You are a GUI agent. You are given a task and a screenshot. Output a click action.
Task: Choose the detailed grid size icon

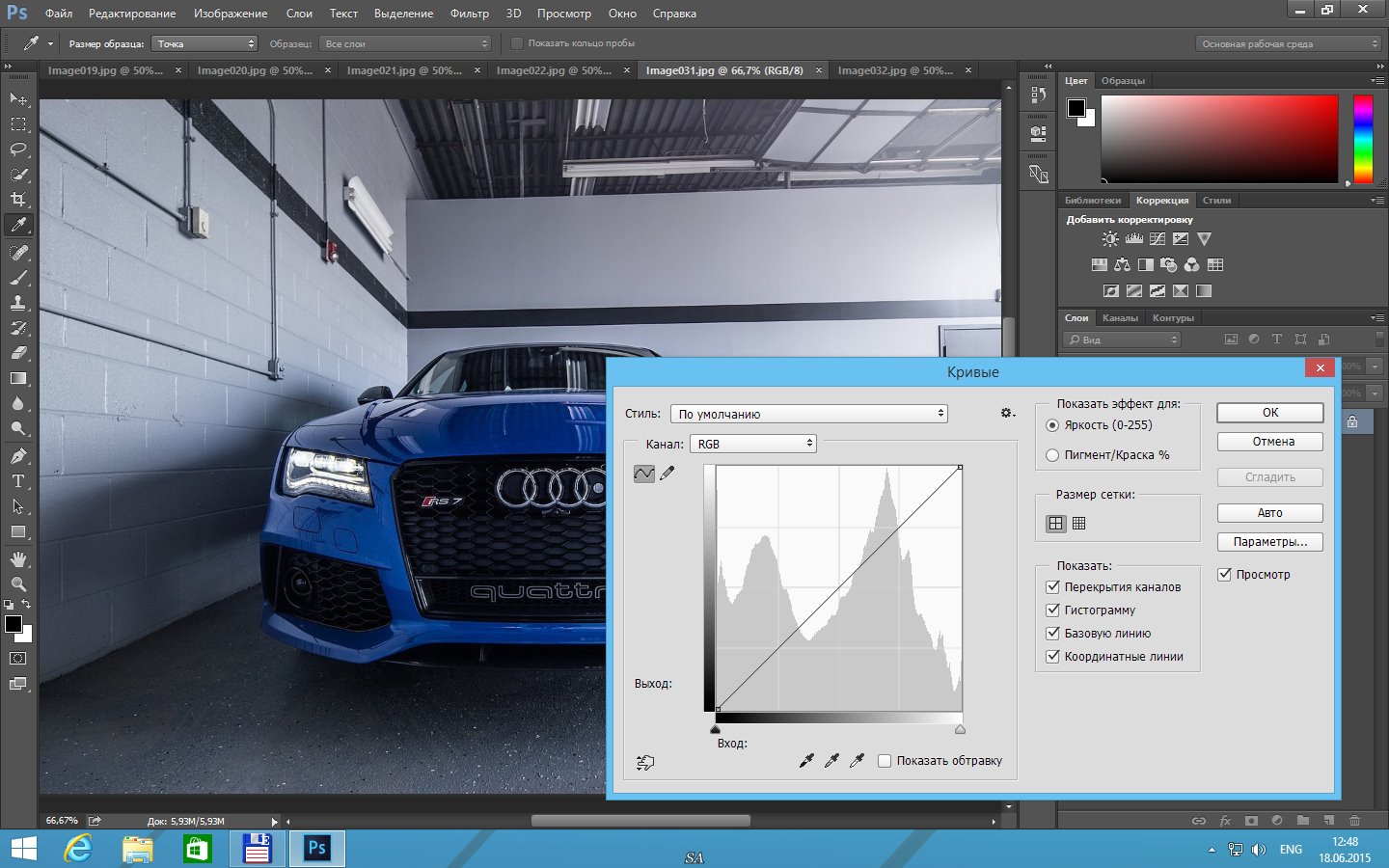pos(1079,524)
